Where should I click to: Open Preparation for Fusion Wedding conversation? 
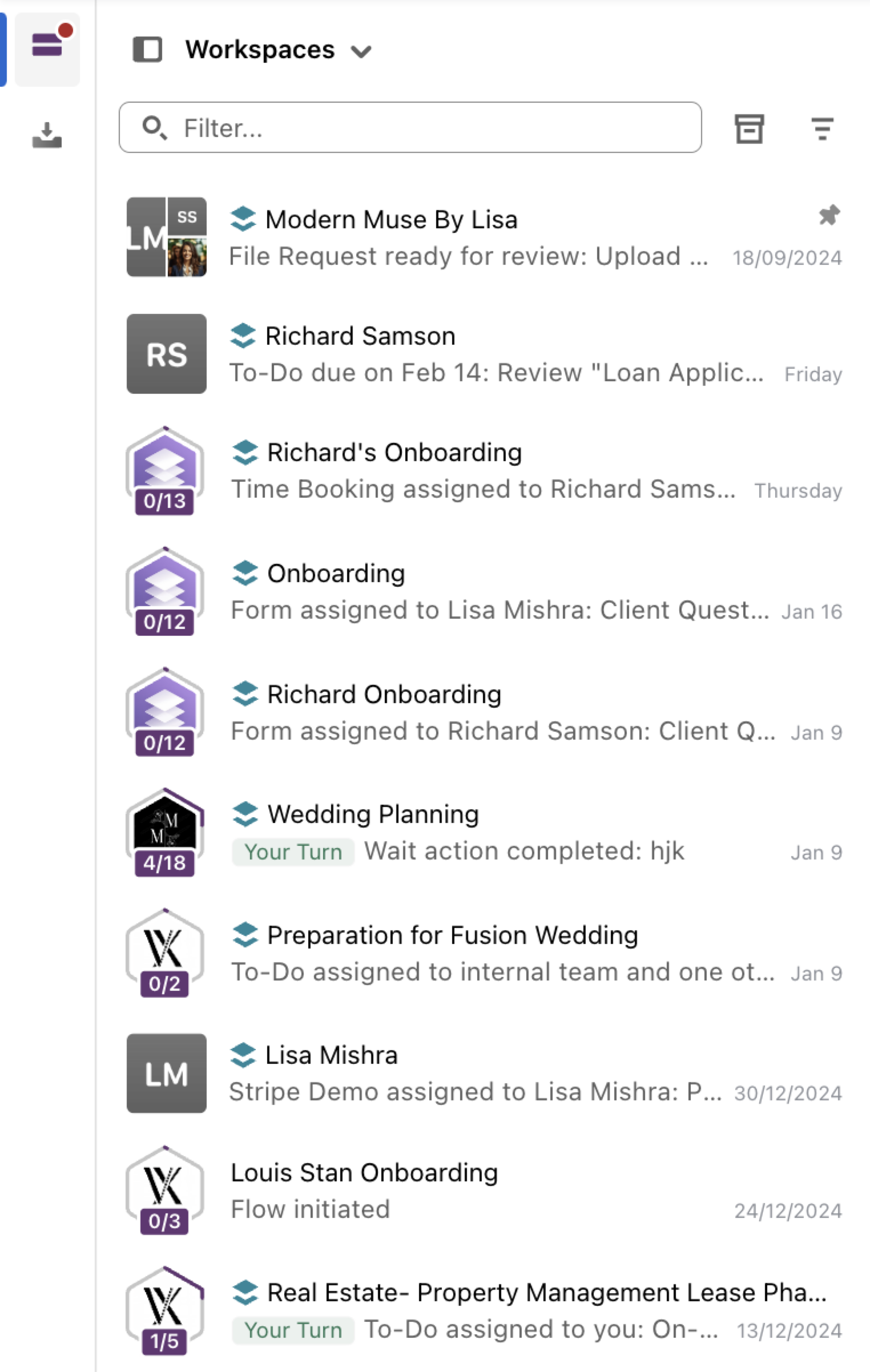[x=484, y=953]
